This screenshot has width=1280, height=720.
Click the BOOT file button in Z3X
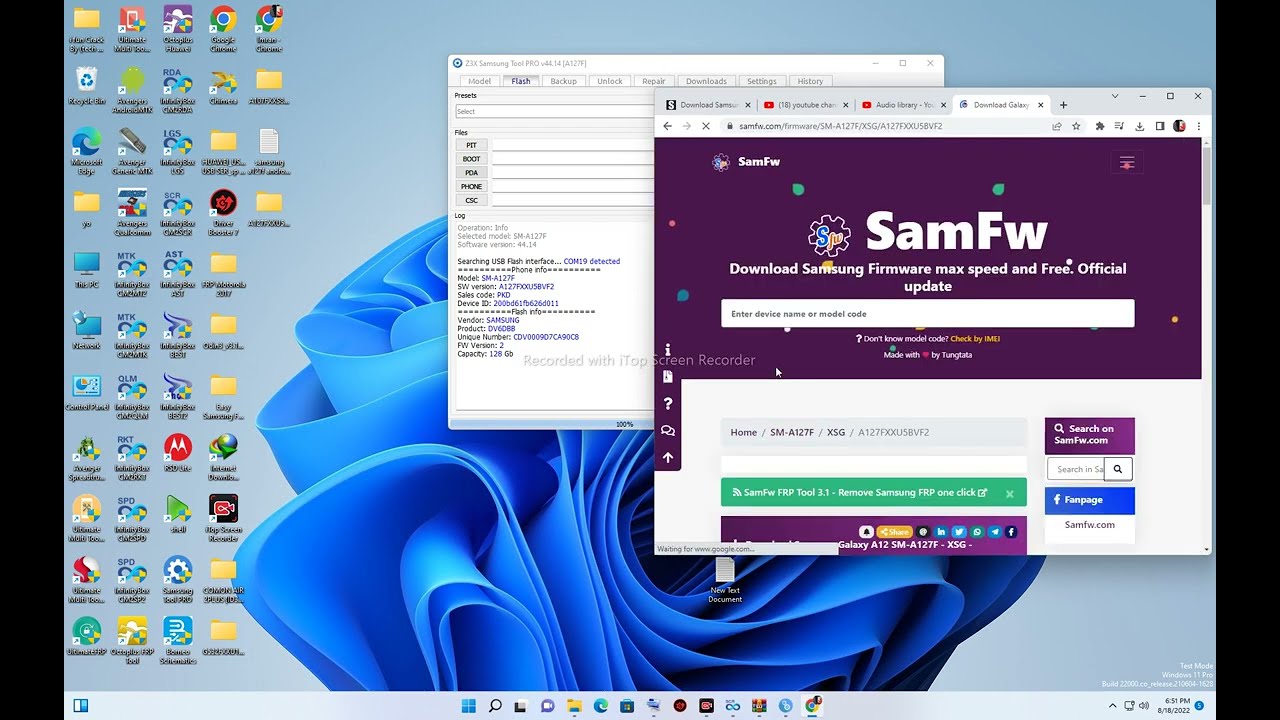click(x=471, y=159)
